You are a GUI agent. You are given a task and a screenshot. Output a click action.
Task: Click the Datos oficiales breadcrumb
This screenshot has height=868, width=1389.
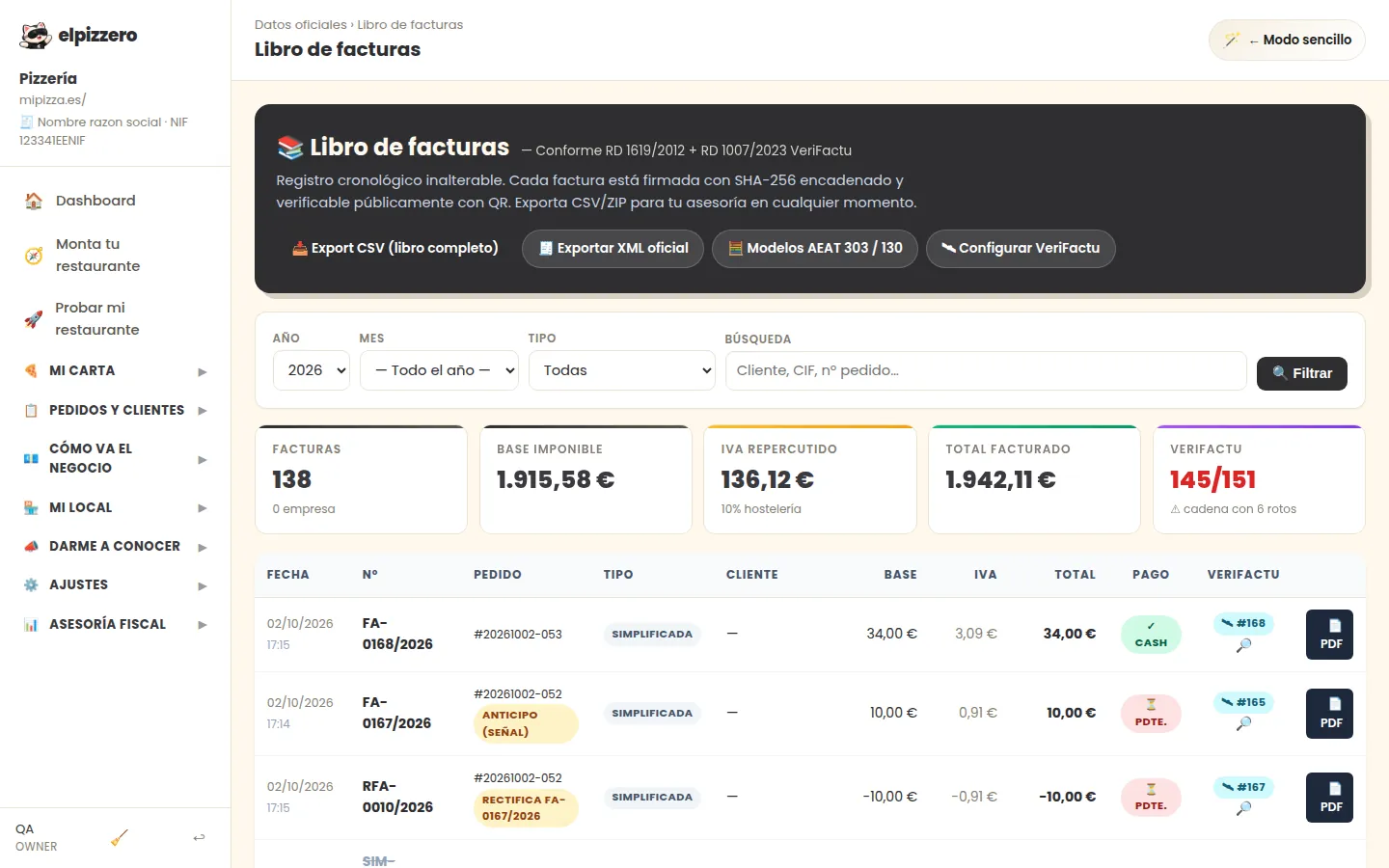[301, 25]
